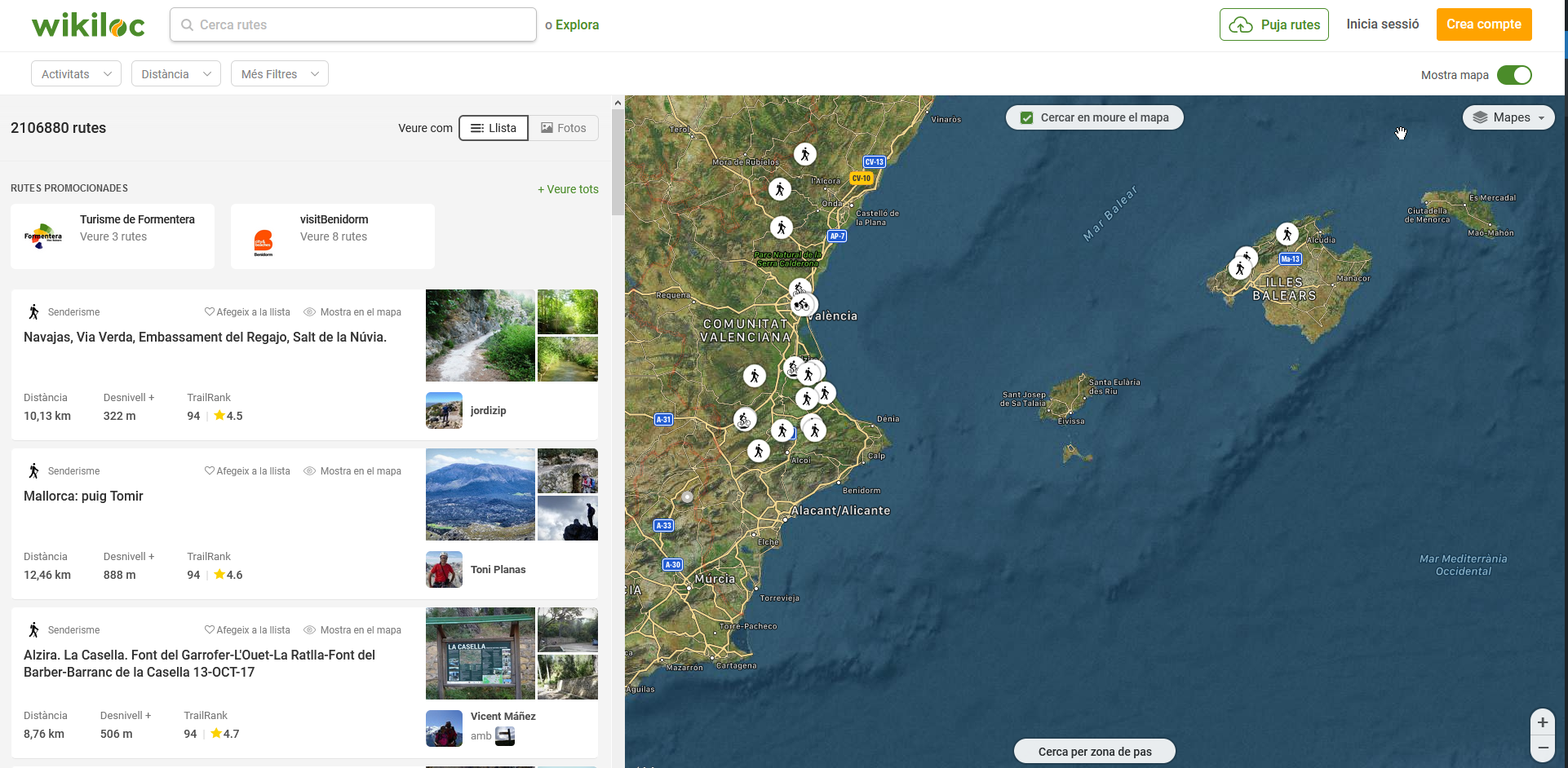Click the results list scrollbar
This screenshot has width=1568, height=768.
618,163
